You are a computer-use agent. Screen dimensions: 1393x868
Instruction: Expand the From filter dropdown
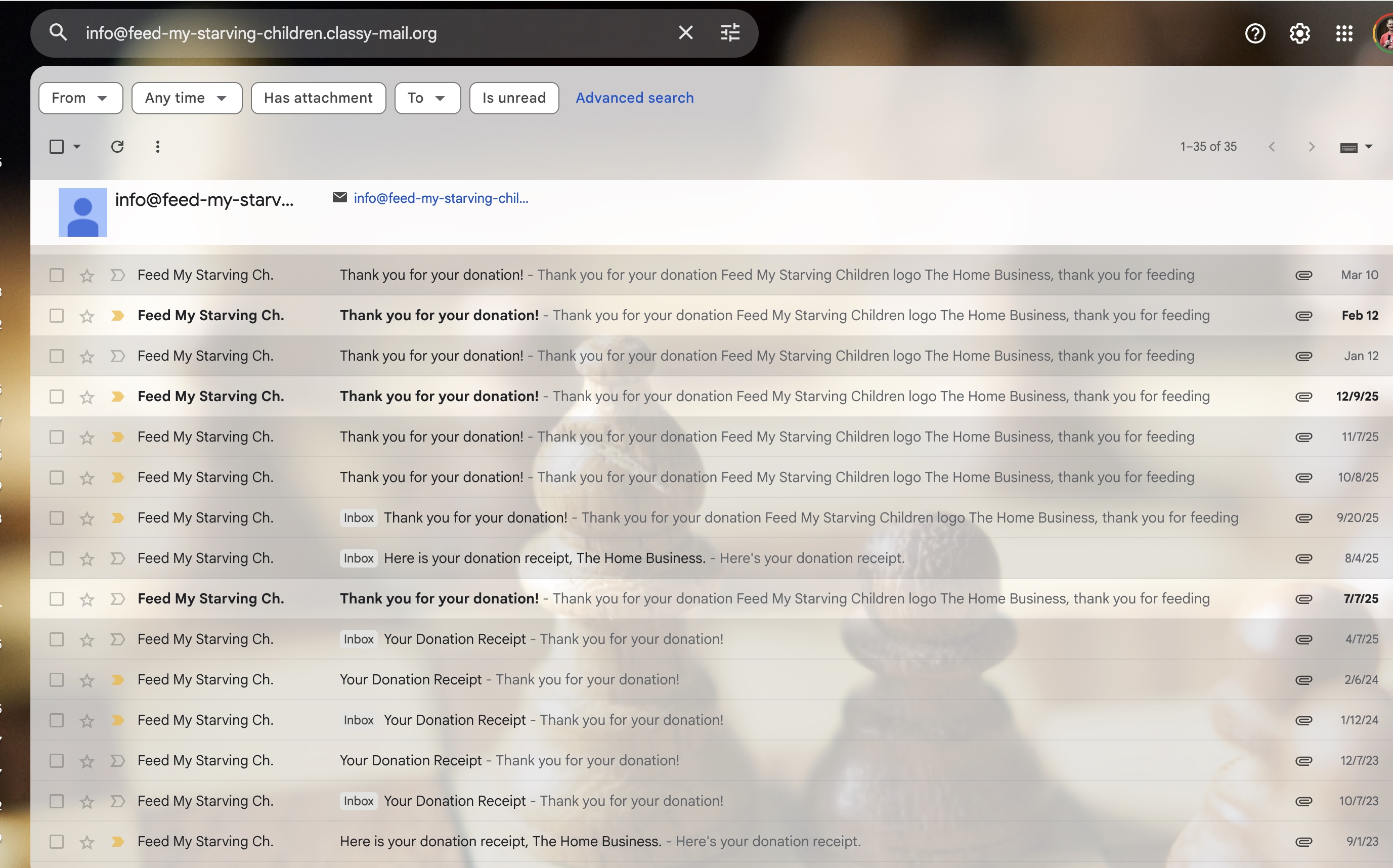(x=80, y=98)
